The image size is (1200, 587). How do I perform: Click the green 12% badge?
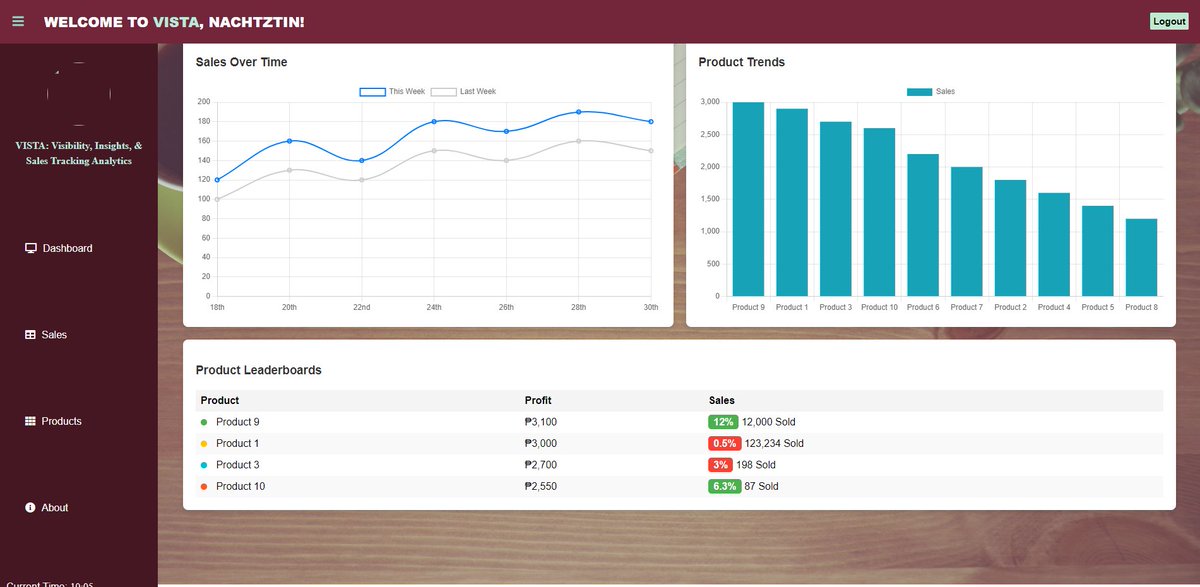click(x=723, y=422)
